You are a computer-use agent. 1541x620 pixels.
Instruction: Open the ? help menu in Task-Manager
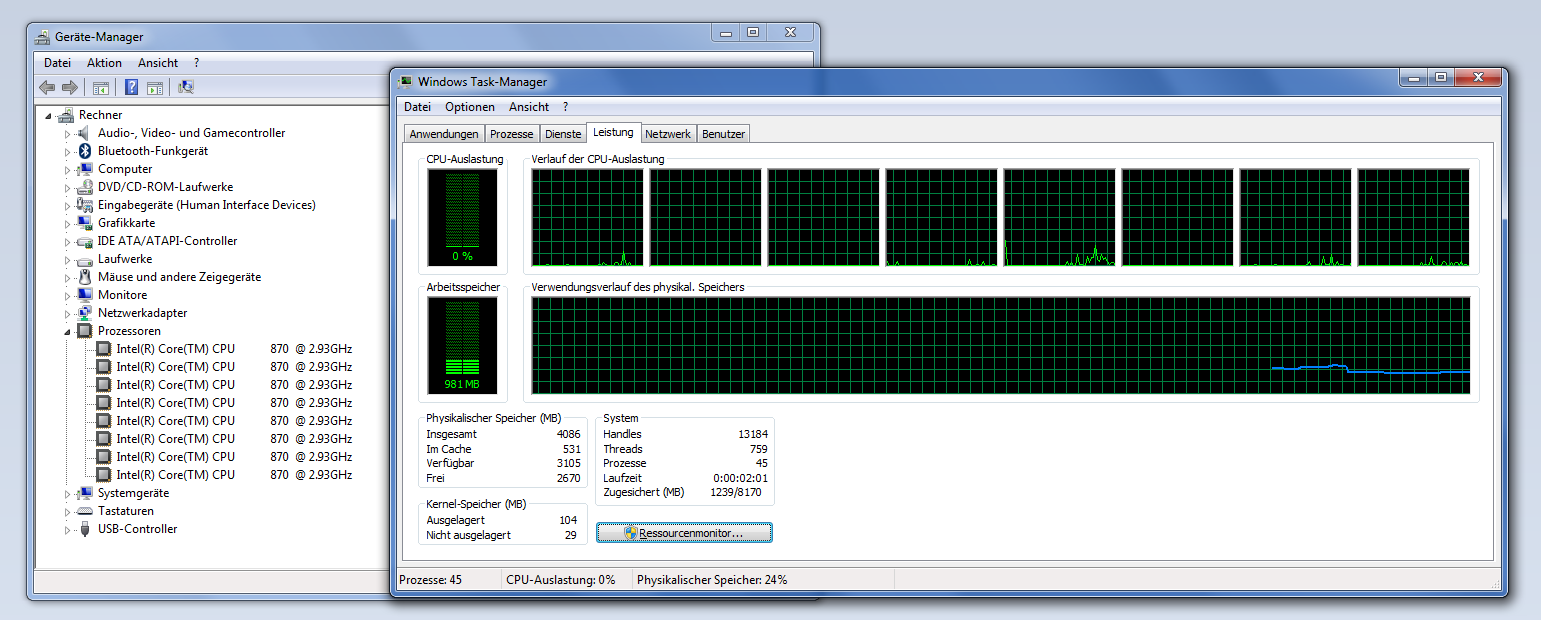(565, 107)
